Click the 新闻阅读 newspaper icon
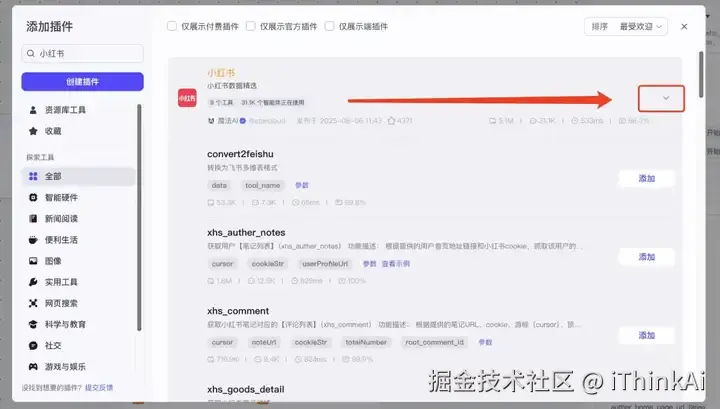This screenshot has width=720, height=409. point(33,219)
